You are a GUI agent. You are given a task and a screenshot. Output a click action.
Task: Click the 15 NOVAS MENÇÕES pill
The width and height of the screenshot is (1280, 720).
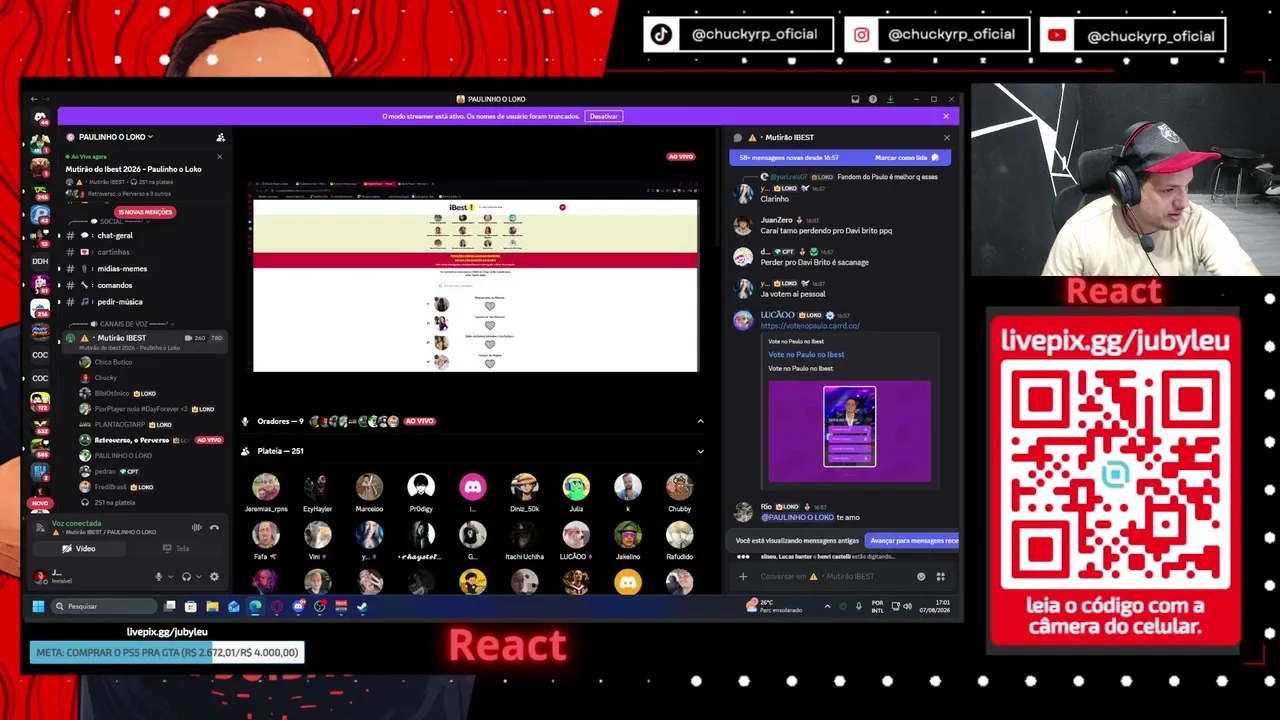tap(145, 212)
